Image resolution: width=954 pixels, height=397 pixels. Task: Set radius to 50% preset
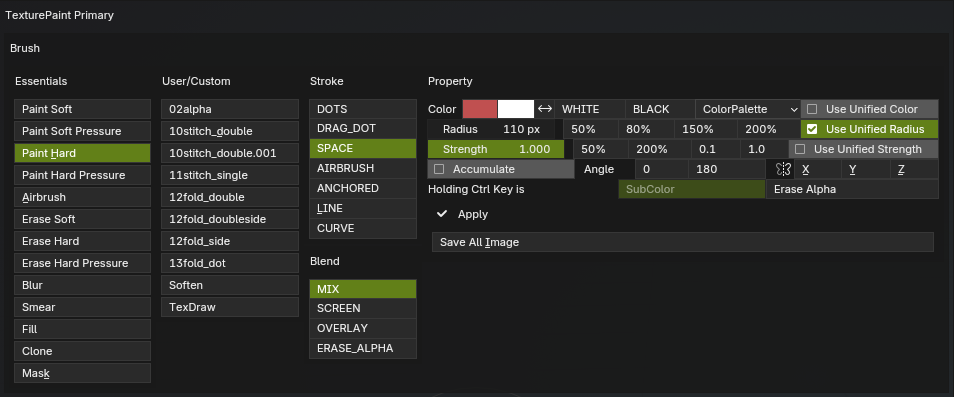(x=591, y=129)
